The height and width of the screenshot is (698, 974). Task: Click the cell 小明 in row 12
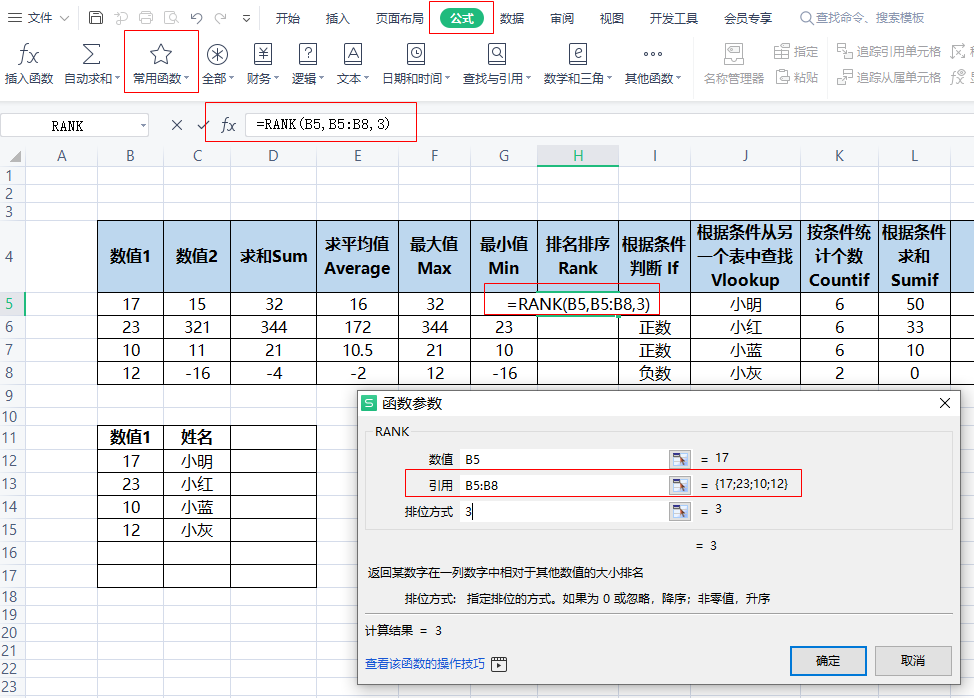197,461
